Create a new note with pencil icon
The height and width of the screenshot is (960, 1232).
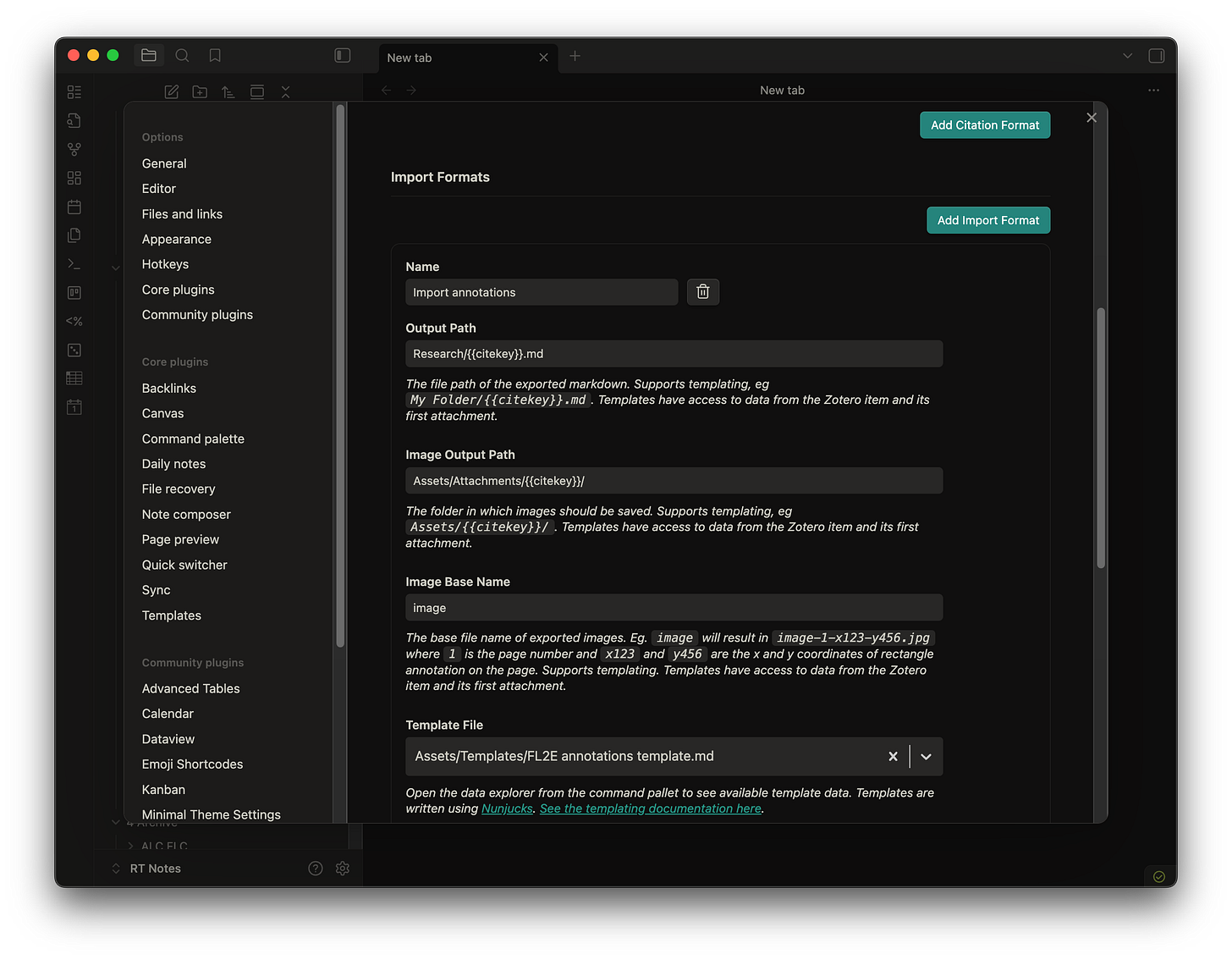[x=171, y=91]
